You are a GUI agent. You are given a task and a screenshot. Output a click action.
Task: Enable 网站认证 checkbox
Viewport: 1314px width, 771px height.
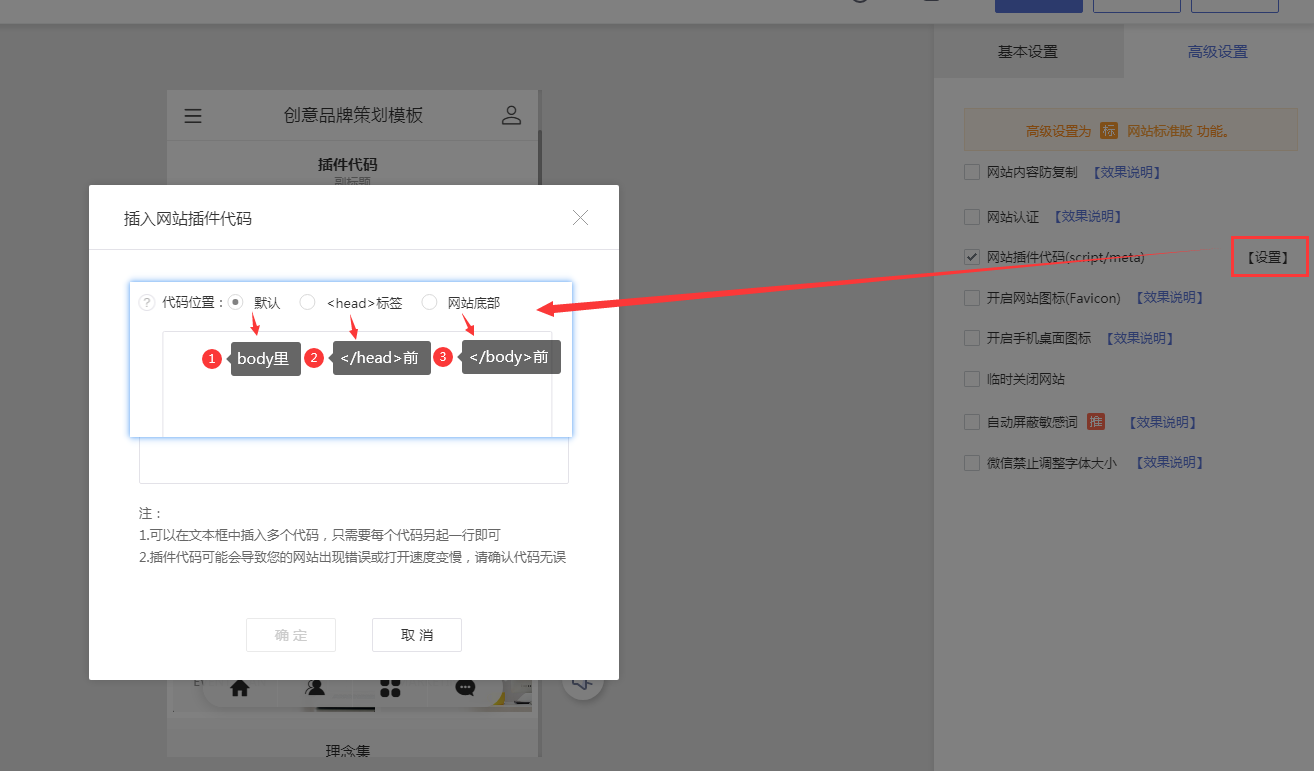(972, 216)
